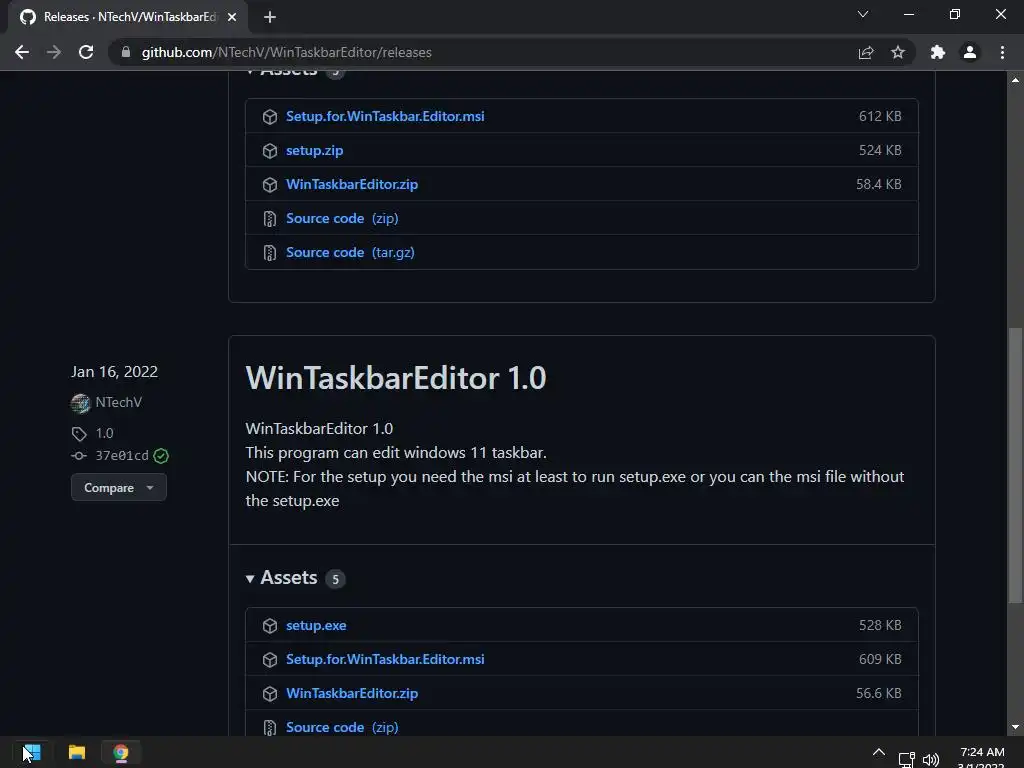
Task: Open a new browser tab
Action: point(270,17)
